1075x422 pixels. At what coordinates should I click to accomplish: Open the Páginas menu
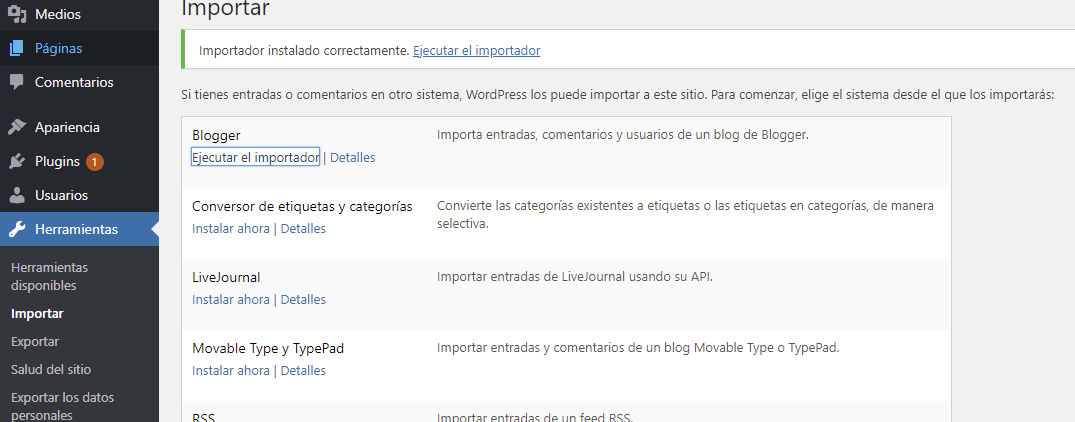(80, 49)
